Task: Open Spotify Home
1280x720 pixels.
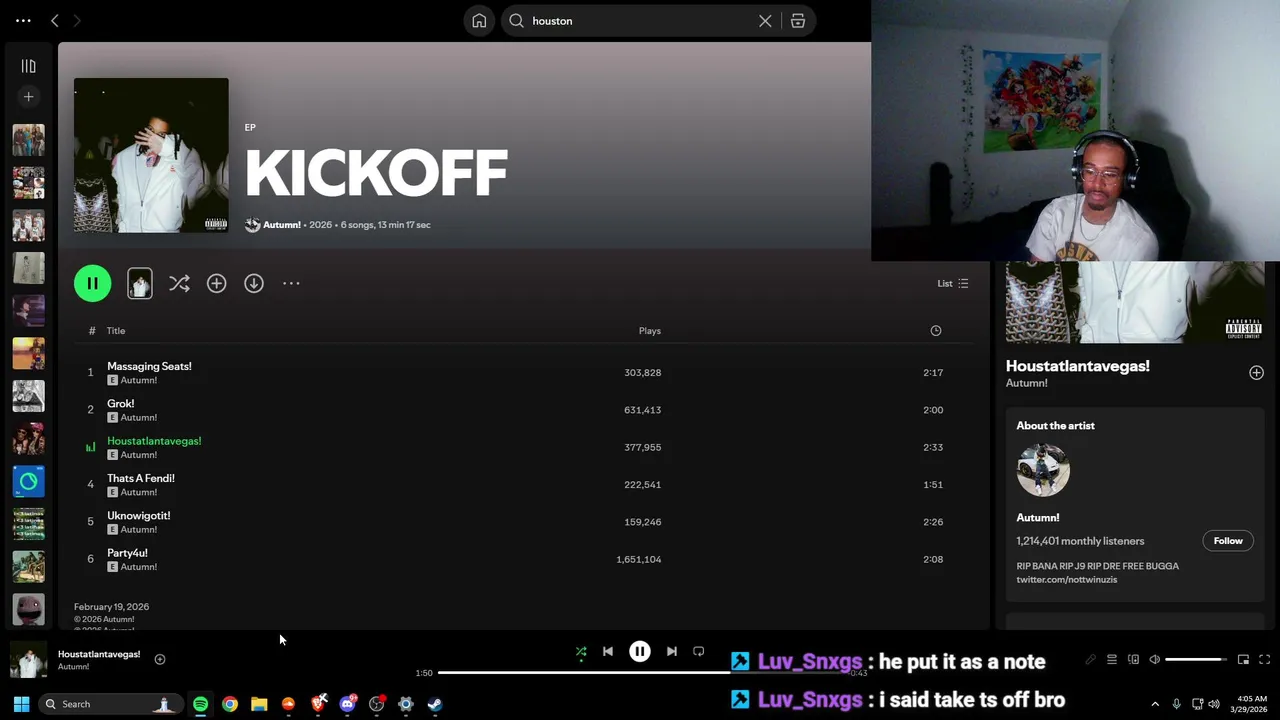Action: [479, 20]
